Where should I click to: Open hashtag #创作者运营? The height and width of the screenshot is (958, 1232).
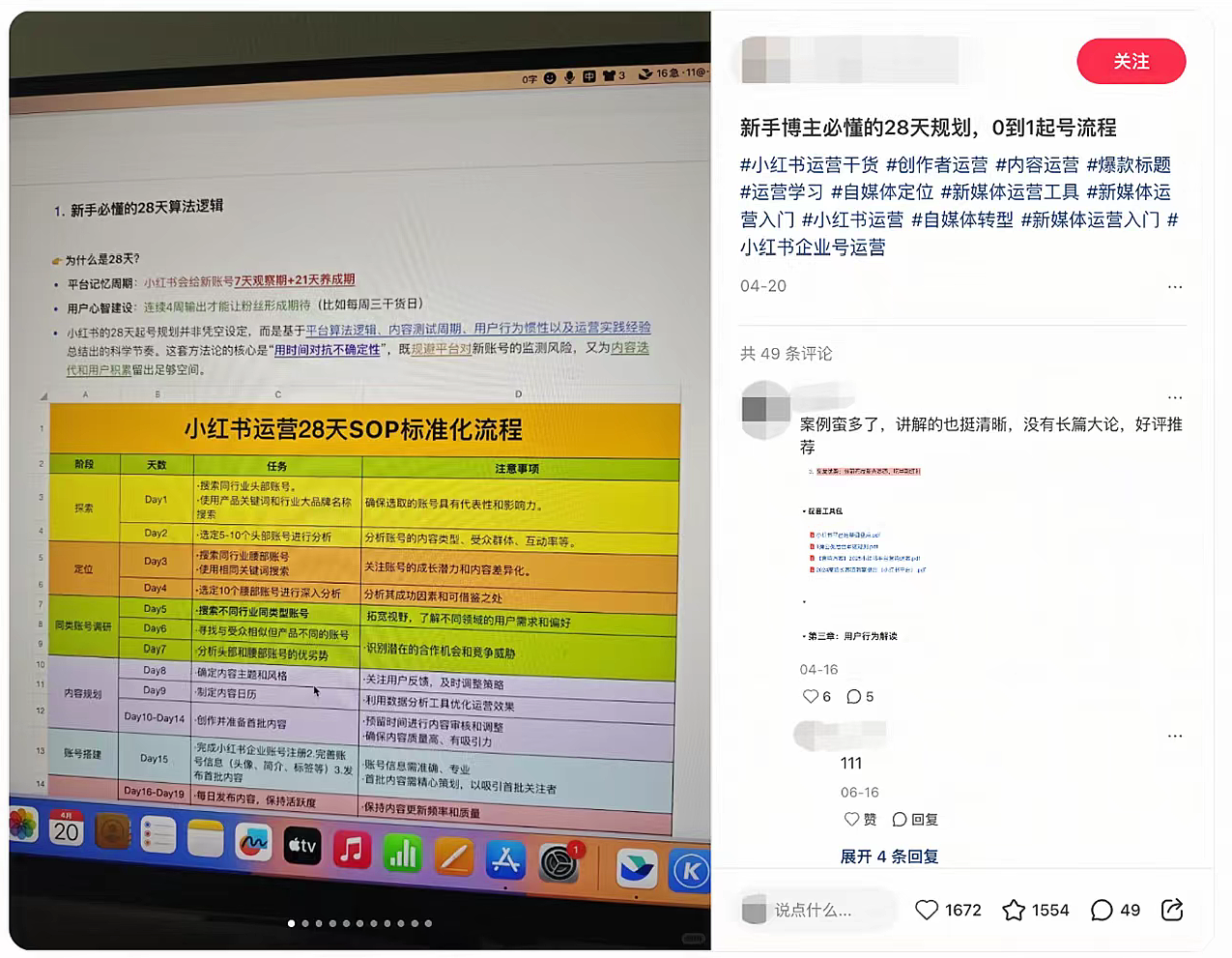(x=937, y=165)
